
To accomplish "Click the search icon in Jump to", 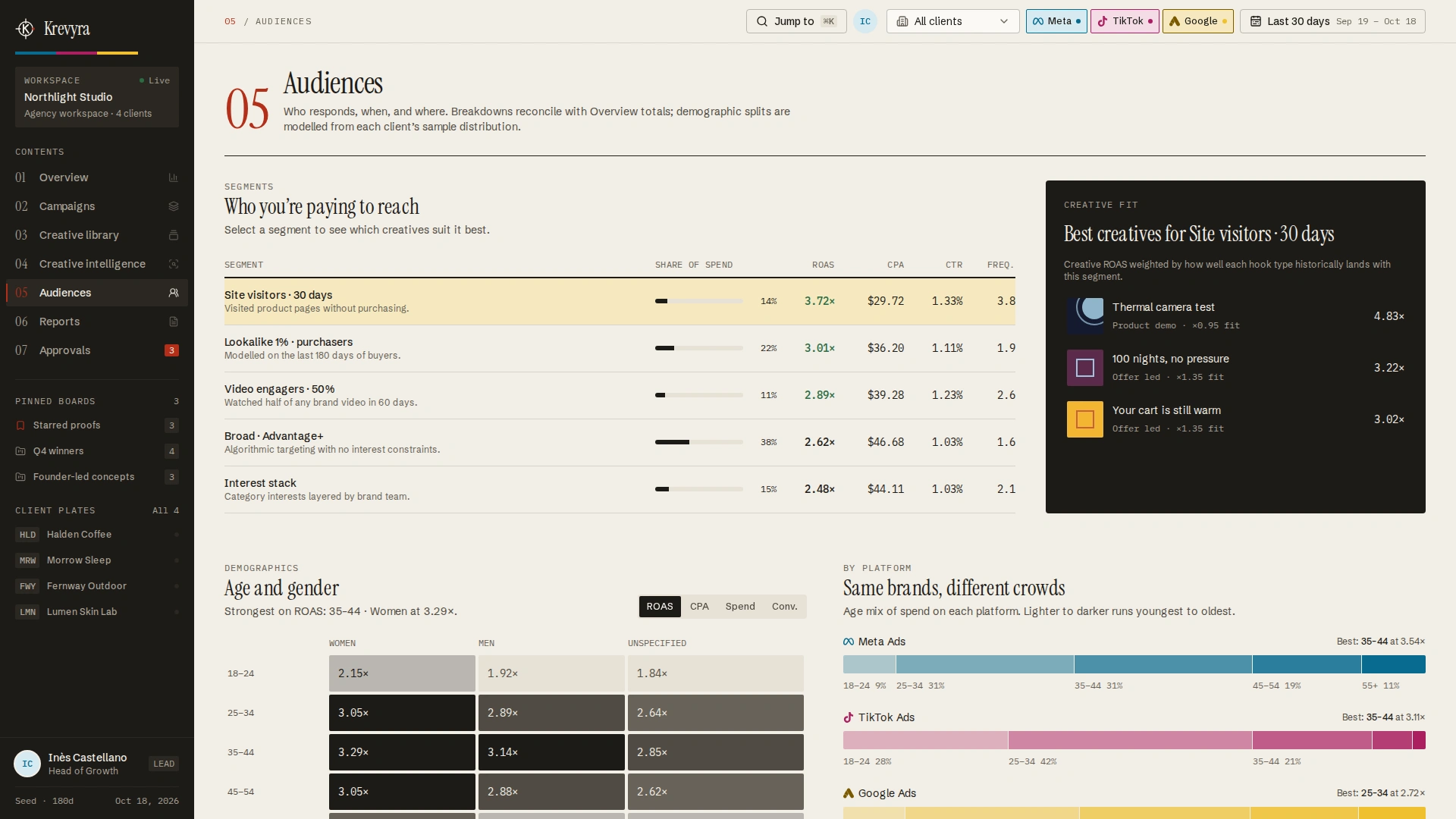I will pyautogui.click(x=762, y=21).
